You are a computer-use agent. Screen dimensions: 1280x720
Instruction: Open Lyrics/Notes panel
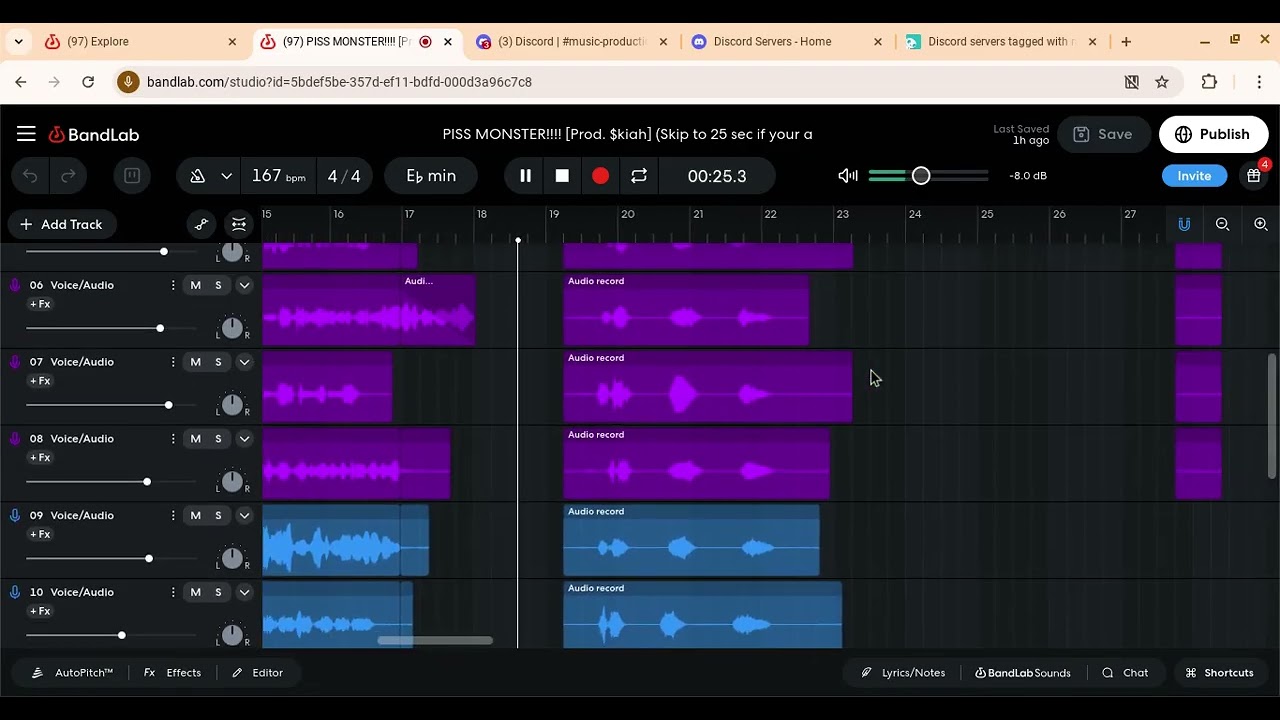(903, 673)
